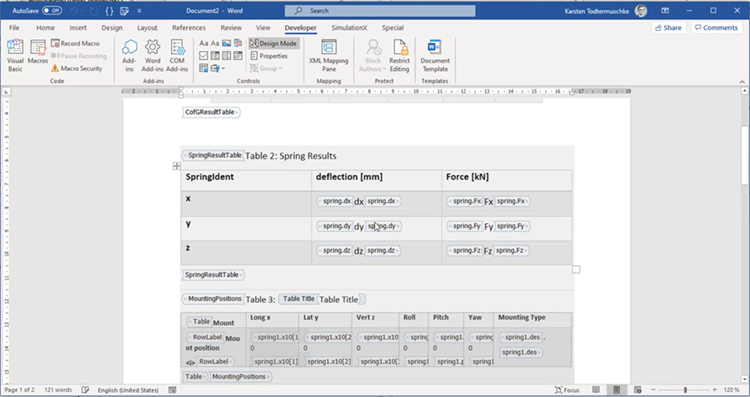
Task: Open the COM Add-ins dialog
Action: pos(177,55)
